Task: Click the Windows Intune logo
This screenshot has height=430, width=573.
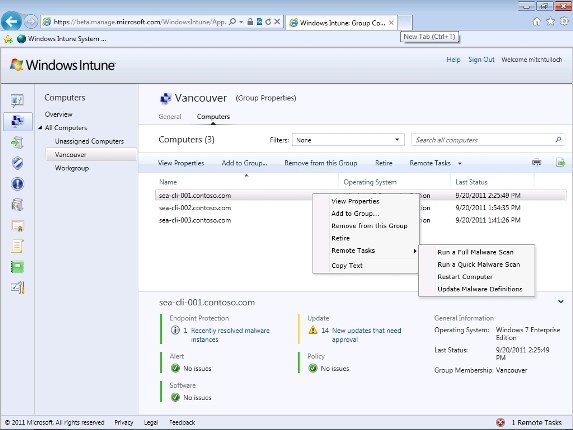Action: (x=62, y=65)
